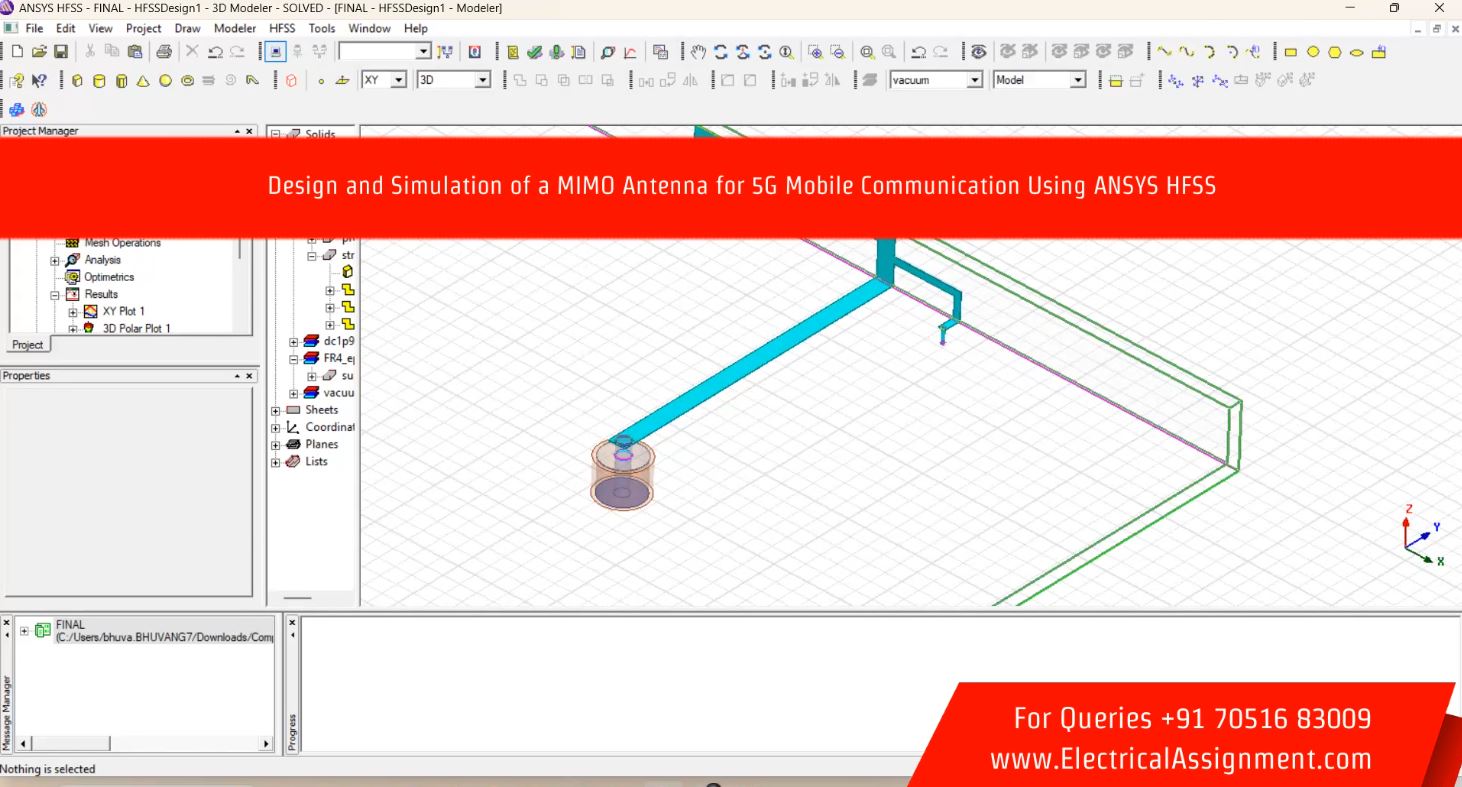Open the File menu
1462x787 pixels.
coord(34,29)
